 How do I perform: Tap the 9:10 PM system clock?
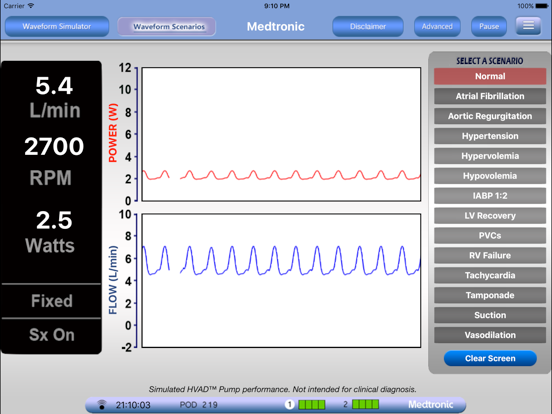point(277,6)
